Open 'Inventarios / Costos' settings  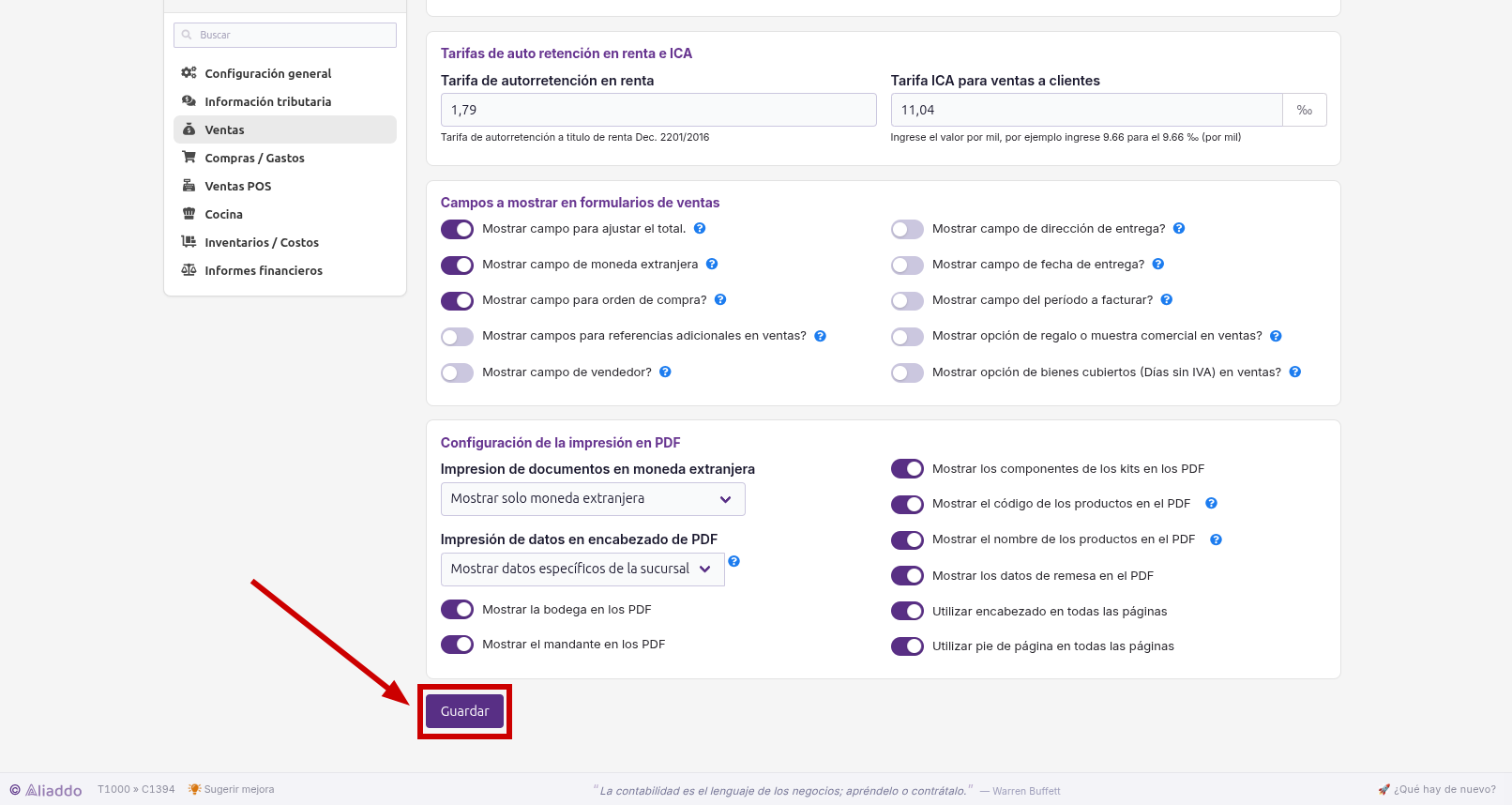[285, 242]
